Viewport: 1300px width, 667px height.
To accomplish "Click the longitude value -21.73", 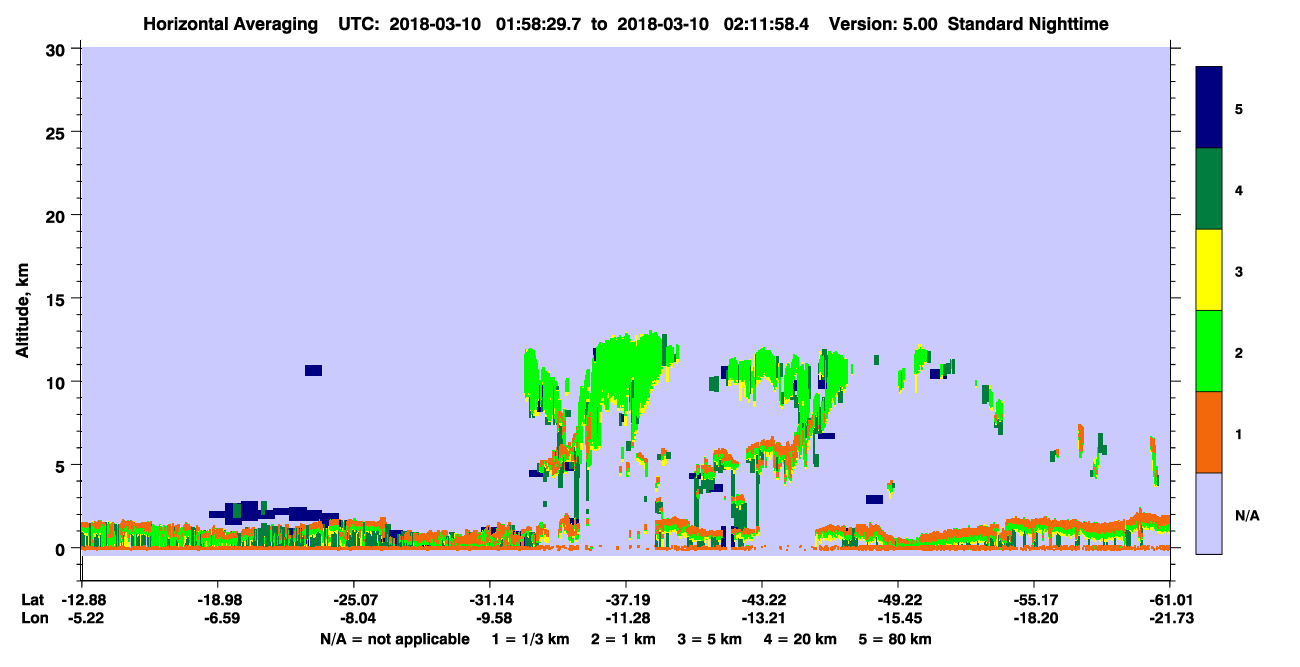I will (1170, 619).
